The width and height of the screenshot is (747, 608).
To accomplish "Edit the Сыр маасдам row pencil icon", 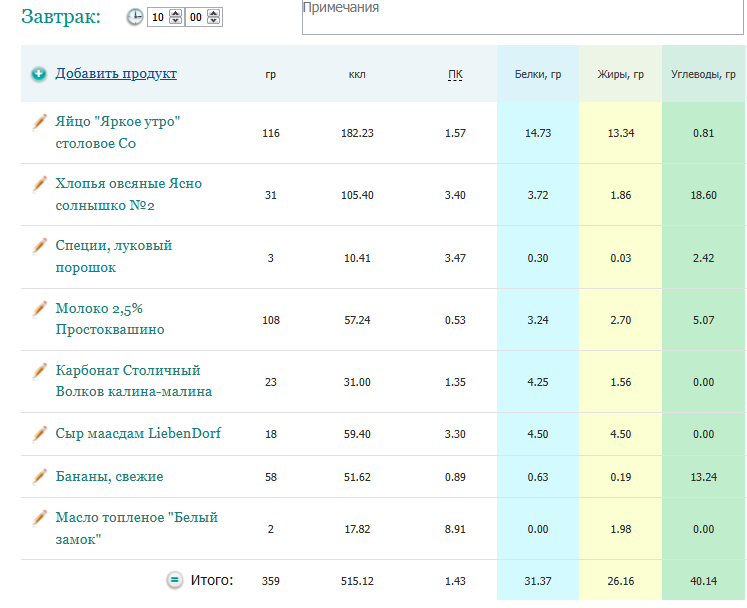I will [40, 434].
